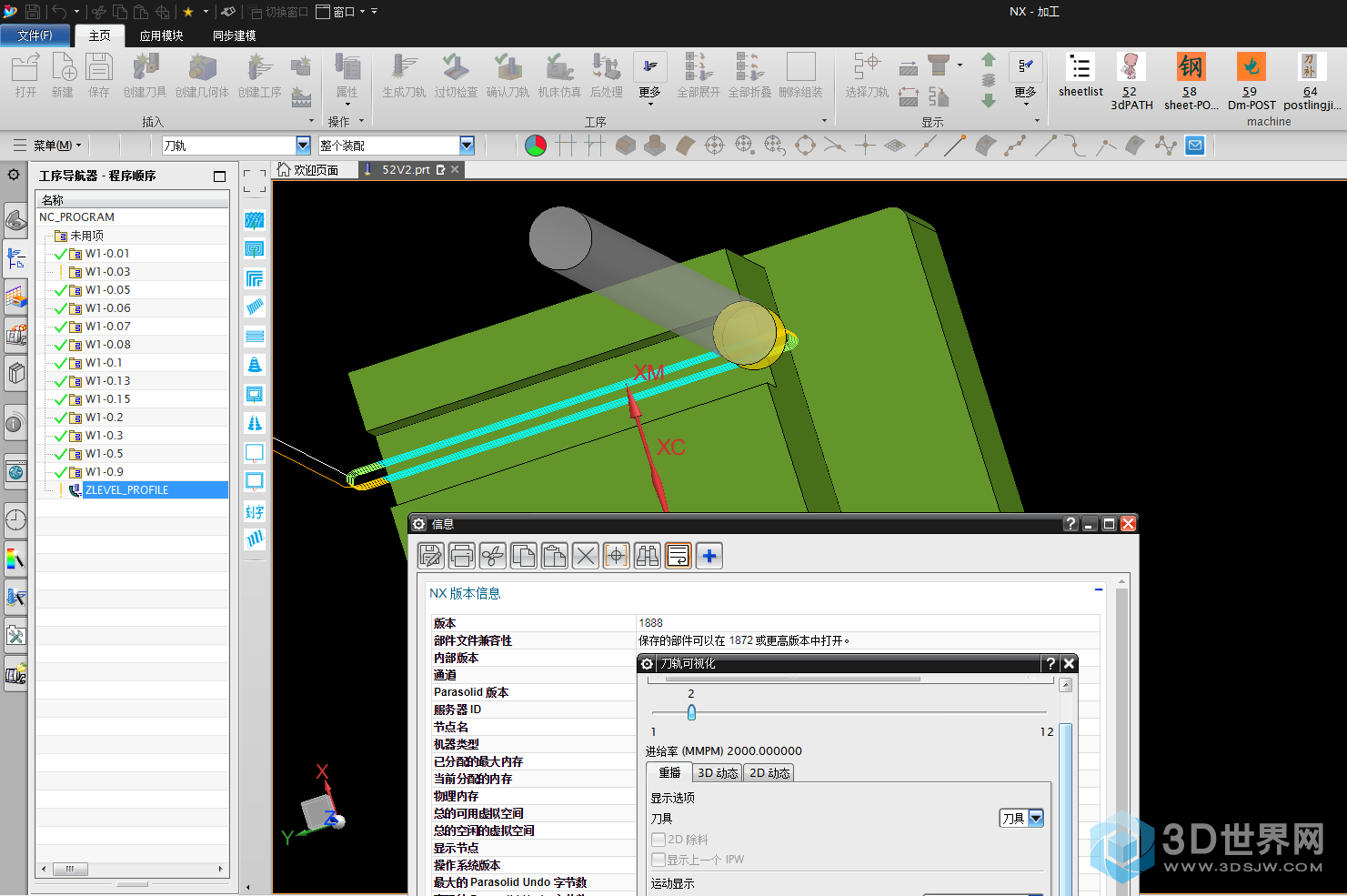The width and height of the screenshot is (1347, 896).
Task: Select the 重播 tab
Action: [x=669, y=772]
